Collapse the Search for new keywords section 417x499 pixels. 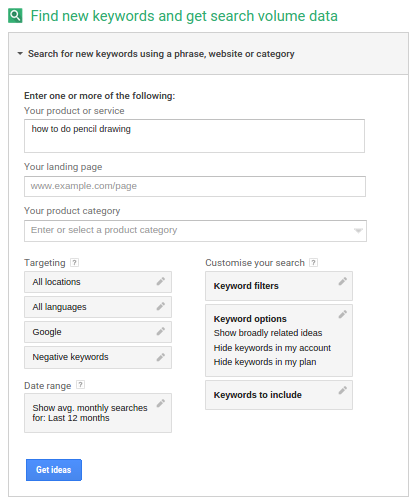click(20, 53)
